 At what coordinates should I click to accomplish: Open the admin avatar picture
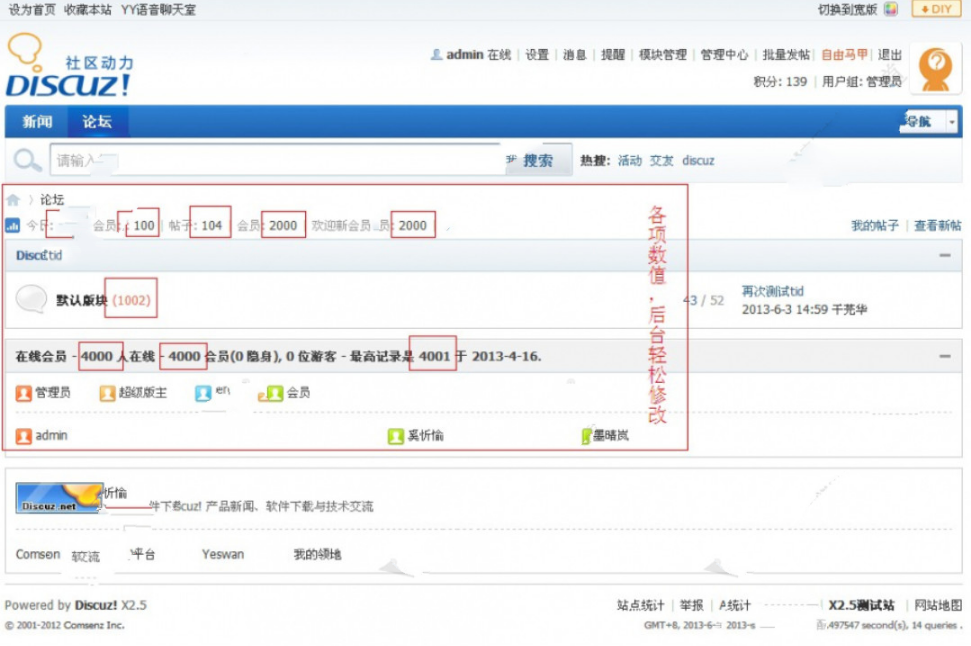pyautogui.click(x=935, y=70)
